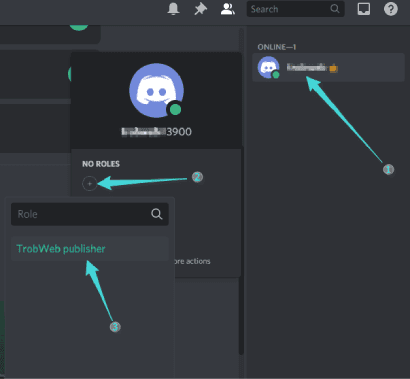Click magnifier icon in Role search box
The height and width of the screenshot is (379, 410).
[x=156, y=214]
